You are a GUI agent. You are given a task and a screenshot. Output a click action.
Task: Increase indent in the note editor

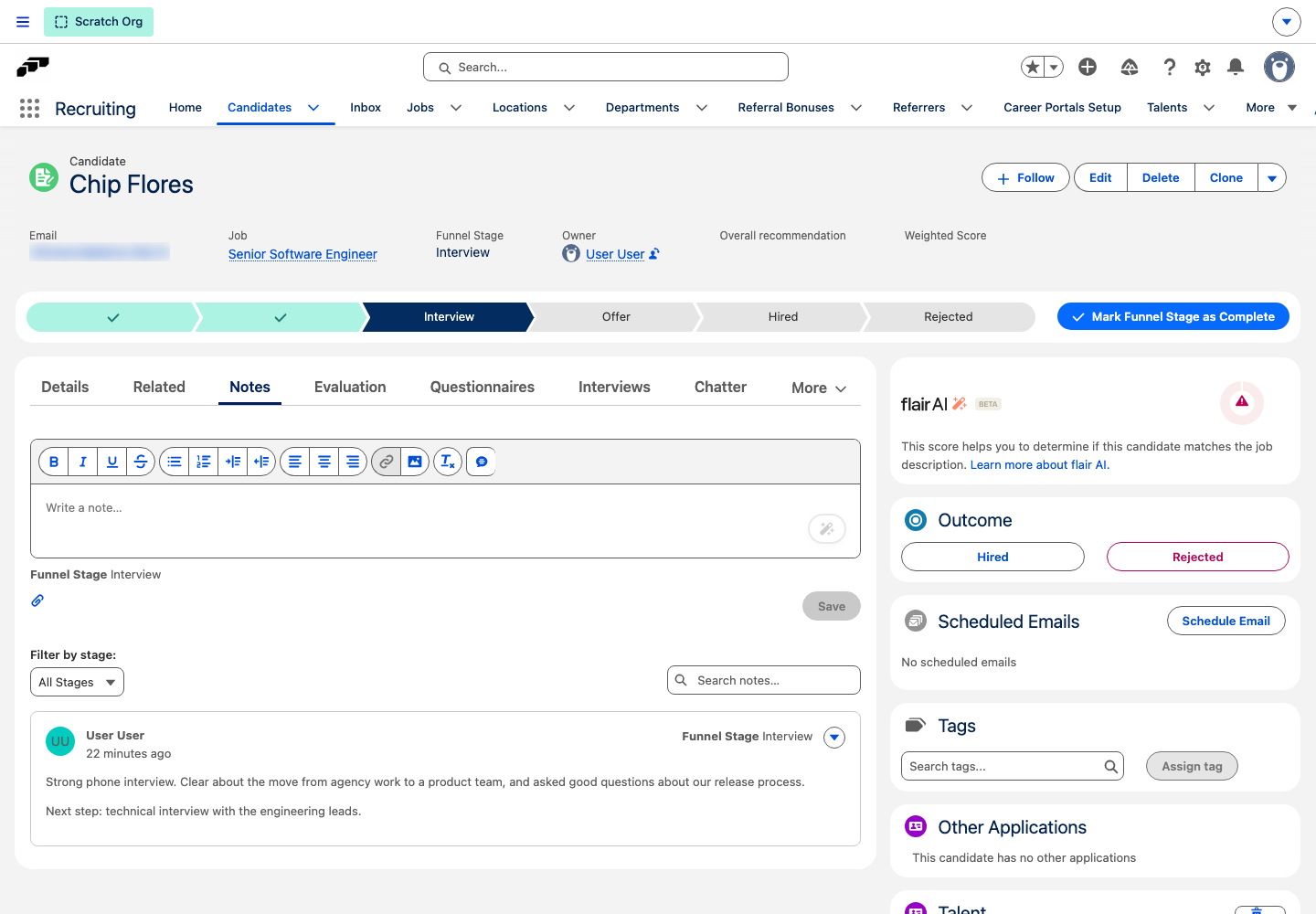click(233, 462)
